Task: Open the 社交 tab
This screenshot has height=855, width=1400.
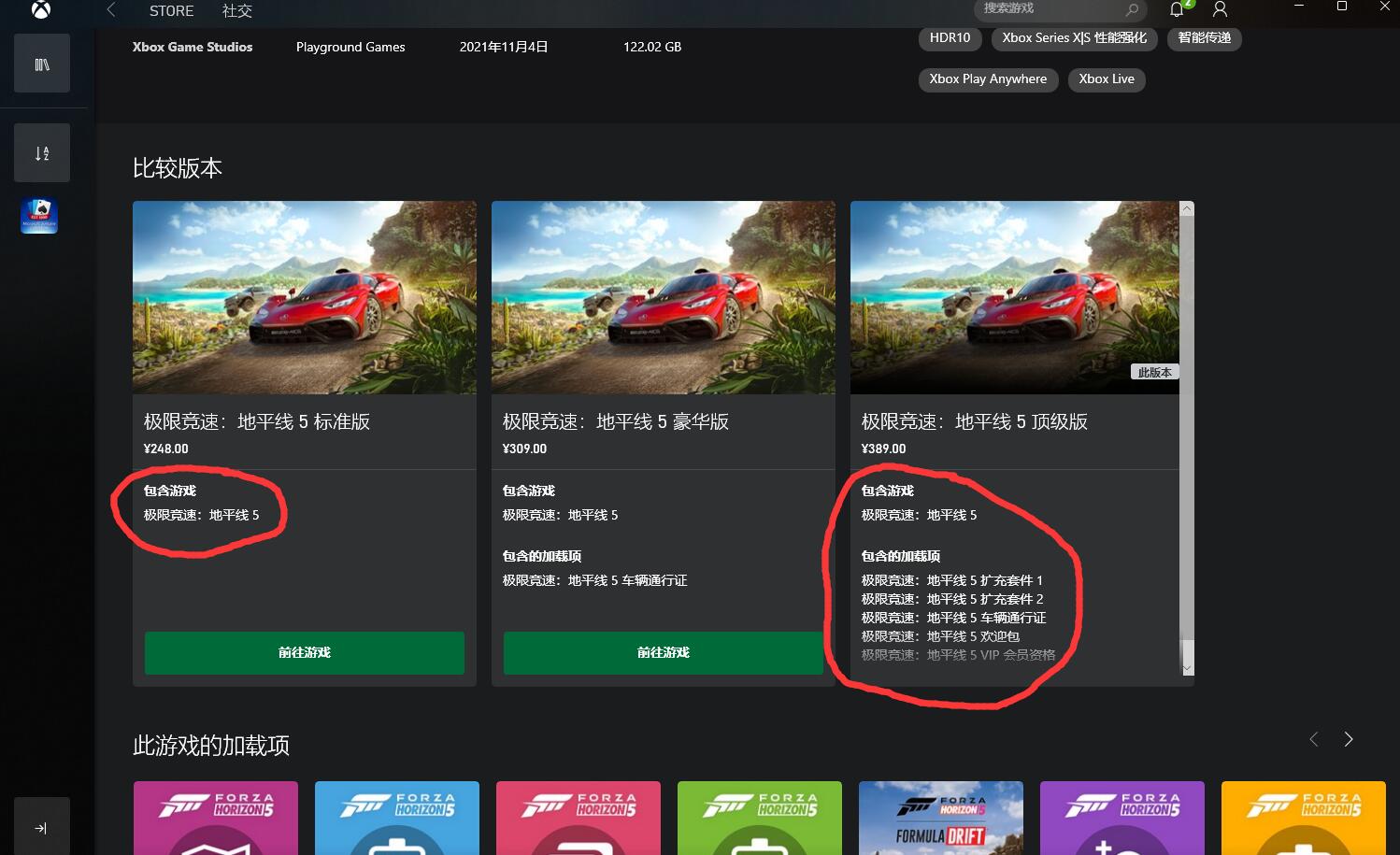Action: click(237, 10)
